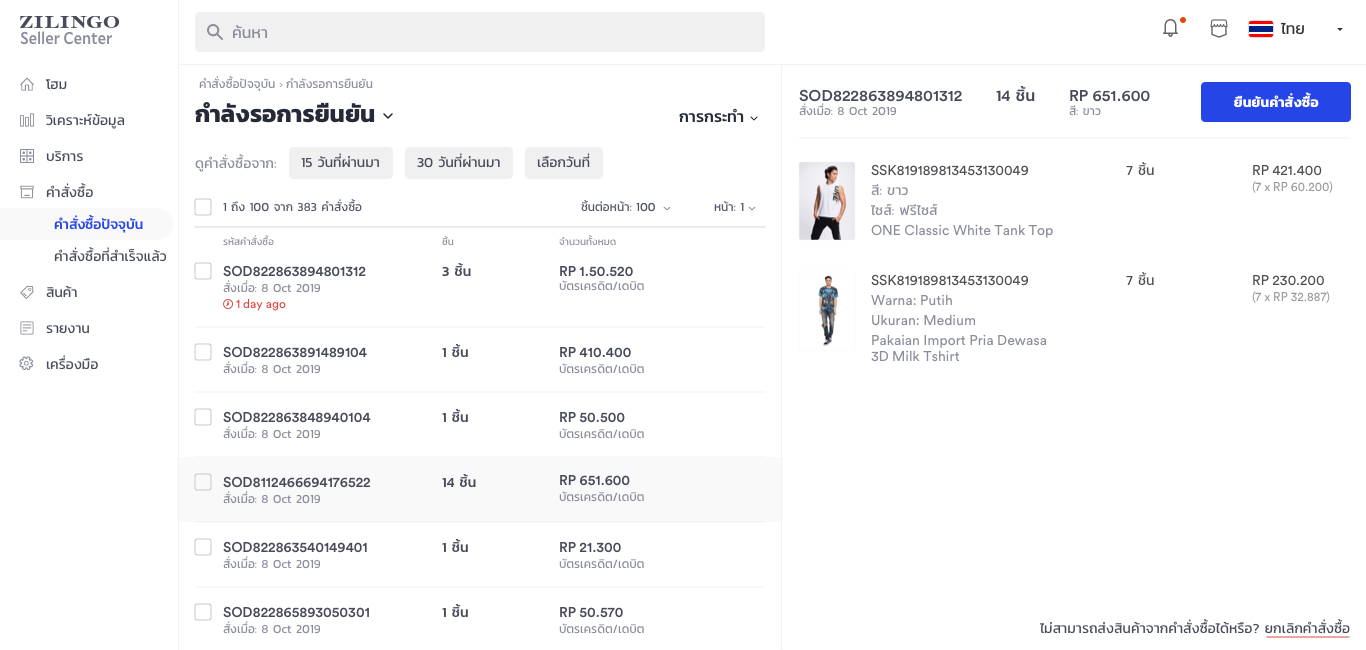Open the ชิ้นต่อหน้า items-per-page dropdown

tap(626, 208)
